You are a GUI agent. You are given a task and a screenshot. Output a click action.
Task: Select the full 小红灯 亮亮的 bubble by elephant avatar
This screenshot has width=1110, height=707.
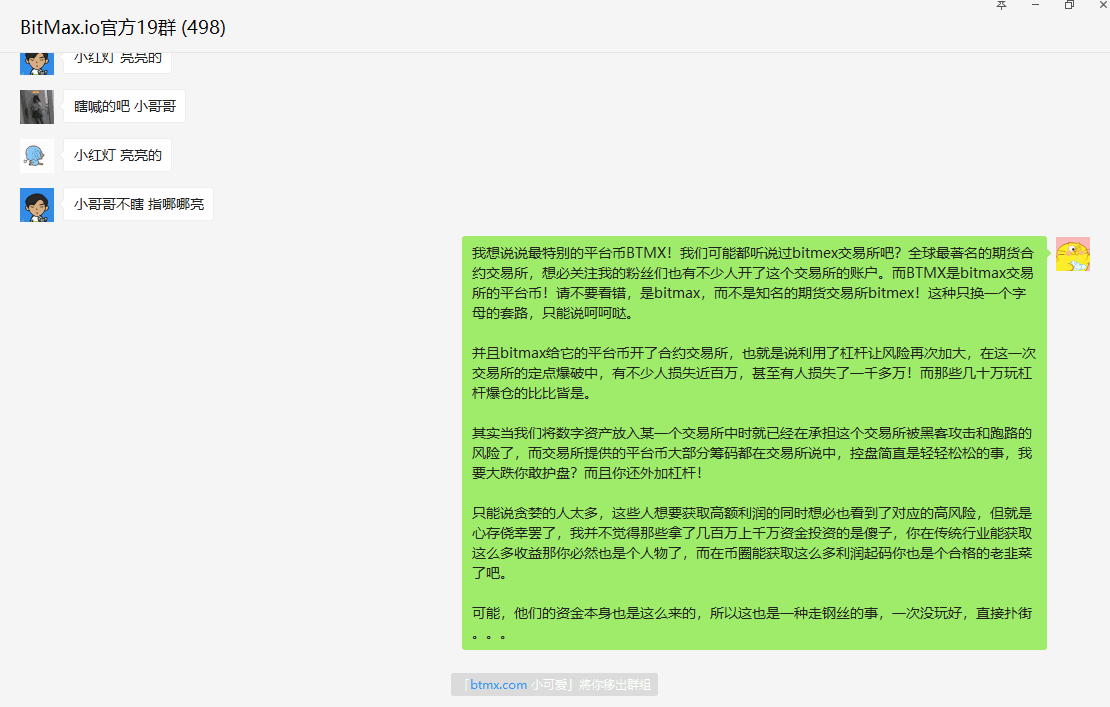(118, 155)
